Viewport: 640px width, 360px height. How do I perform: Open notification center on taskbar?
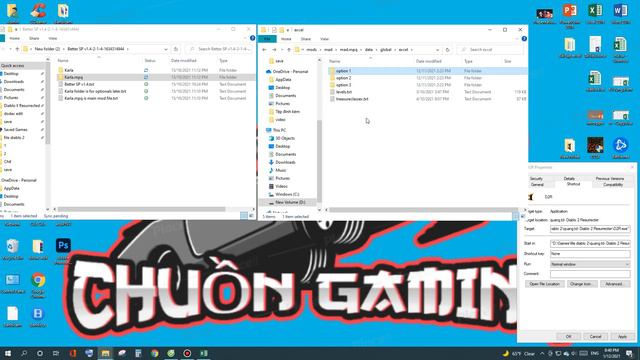pyautogui.click(x=629, y=353)
